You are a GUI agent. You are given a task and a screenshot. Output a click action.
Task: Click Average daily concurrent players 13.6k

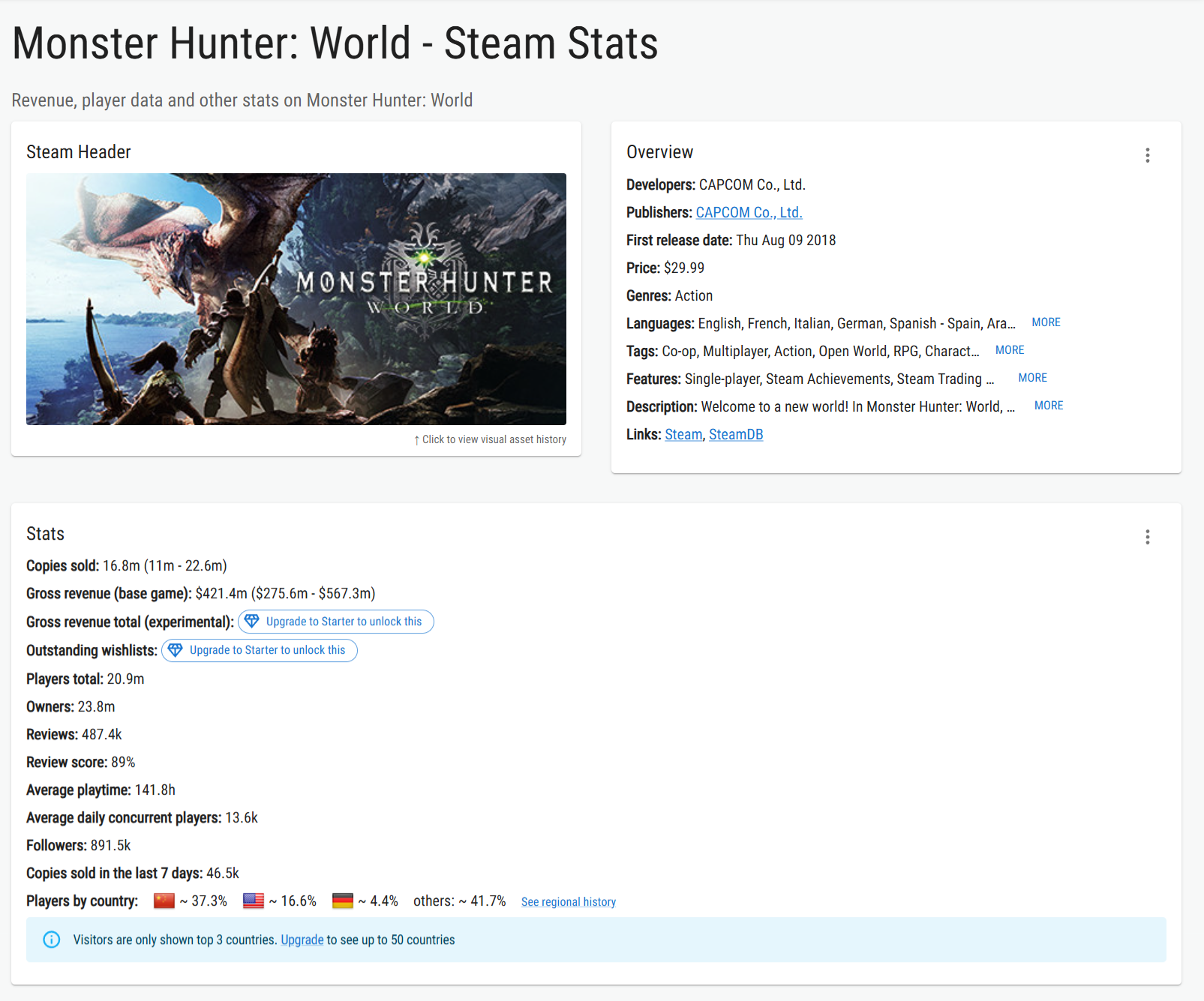click(142, 817)
